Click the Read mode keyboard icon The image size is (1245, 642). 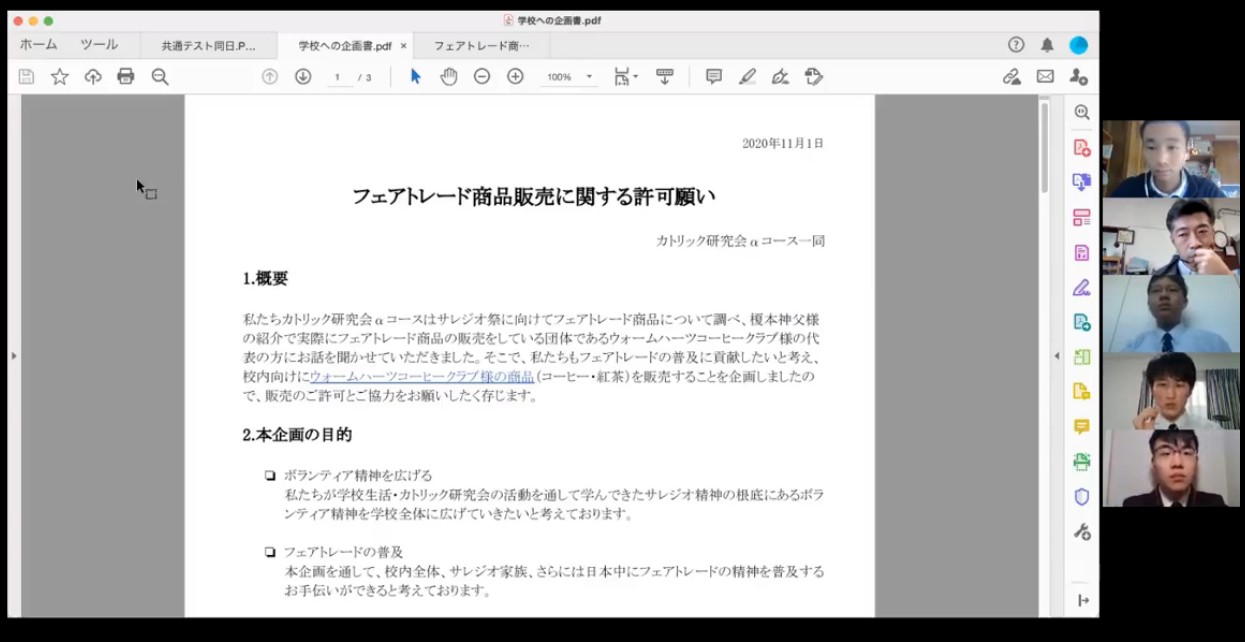[x=665, y=77]
